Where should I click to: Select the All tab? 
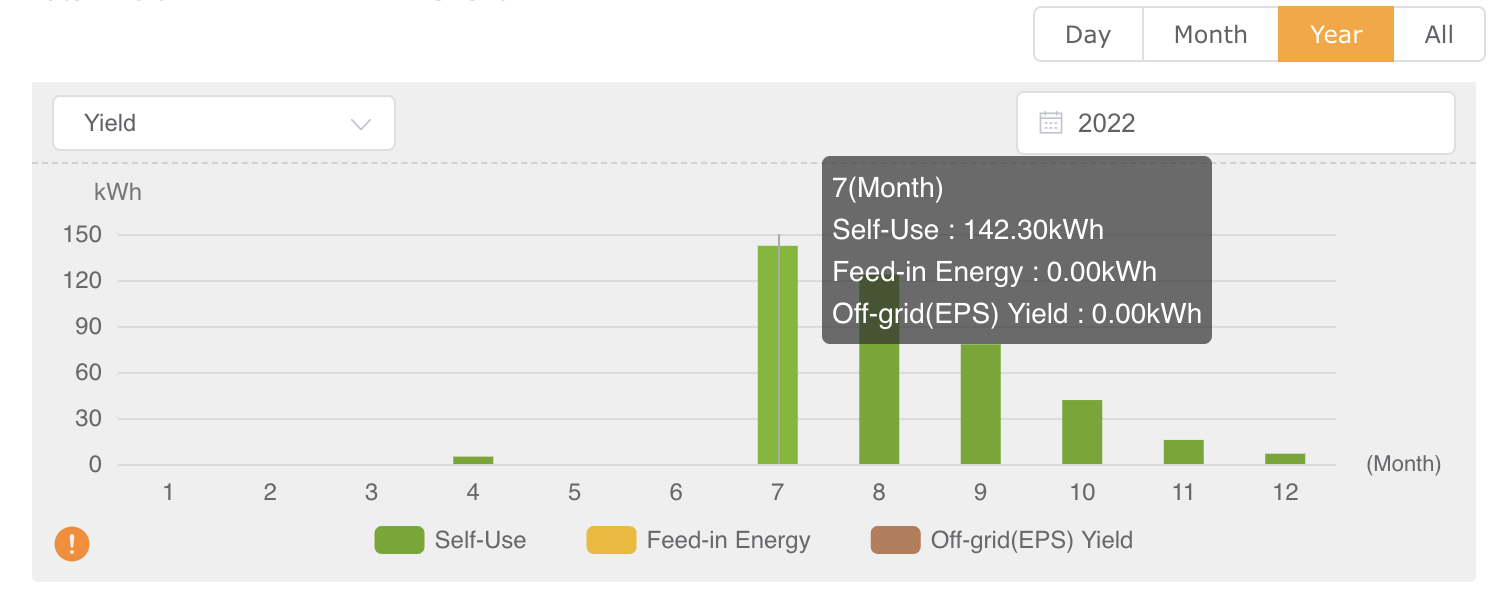(x=1438, y=35)
